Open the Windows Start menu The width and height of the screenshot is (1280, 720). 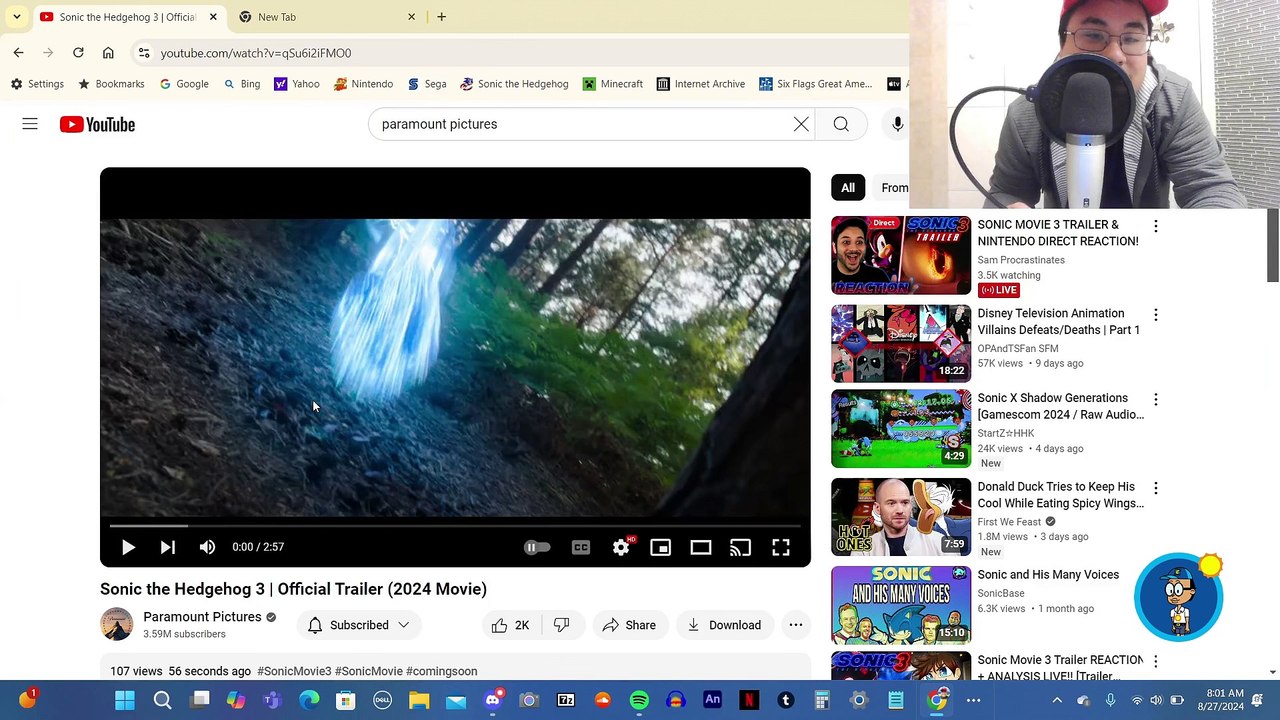[125, 700]
